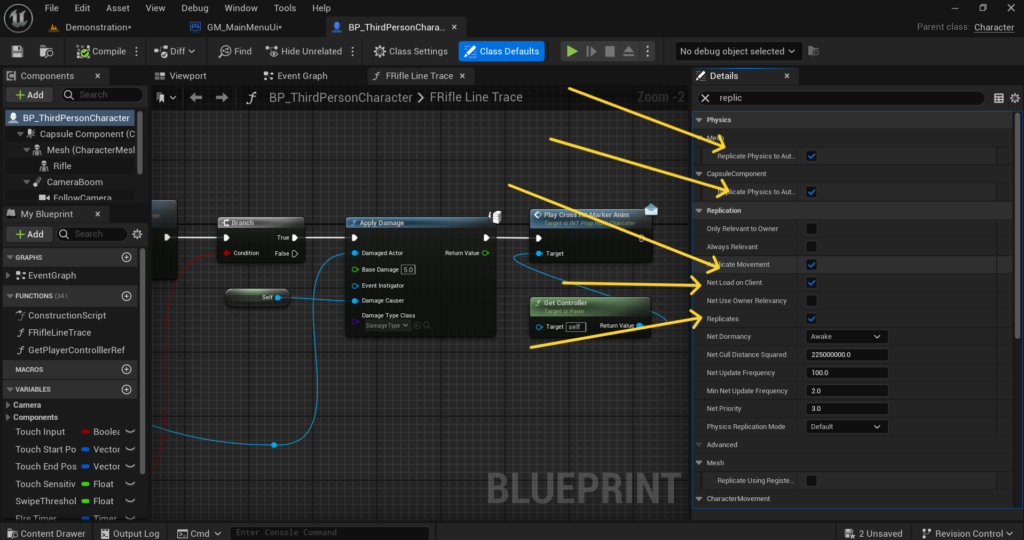Enable Net Use Owner Relevancy
1024x540 pixels.
coord(811,300)
